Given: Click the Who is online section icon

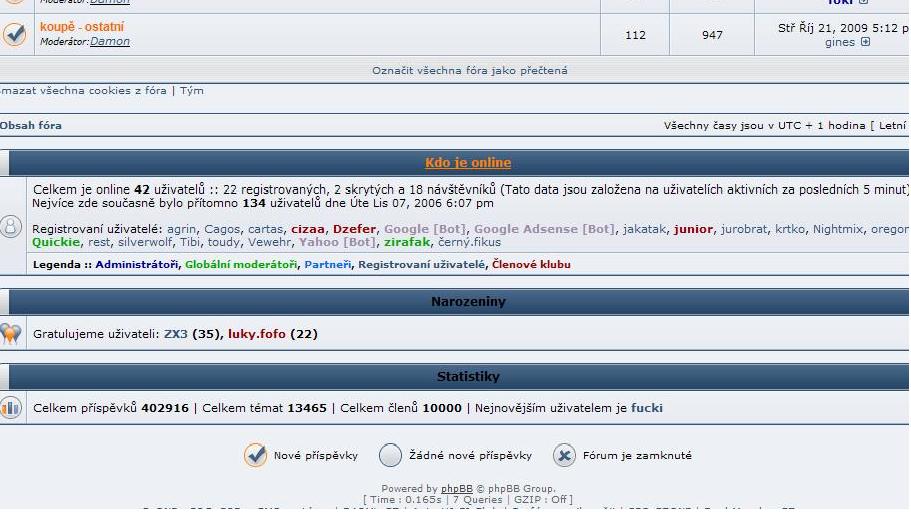Looking at the screenshot, I should tap(11, 226).
